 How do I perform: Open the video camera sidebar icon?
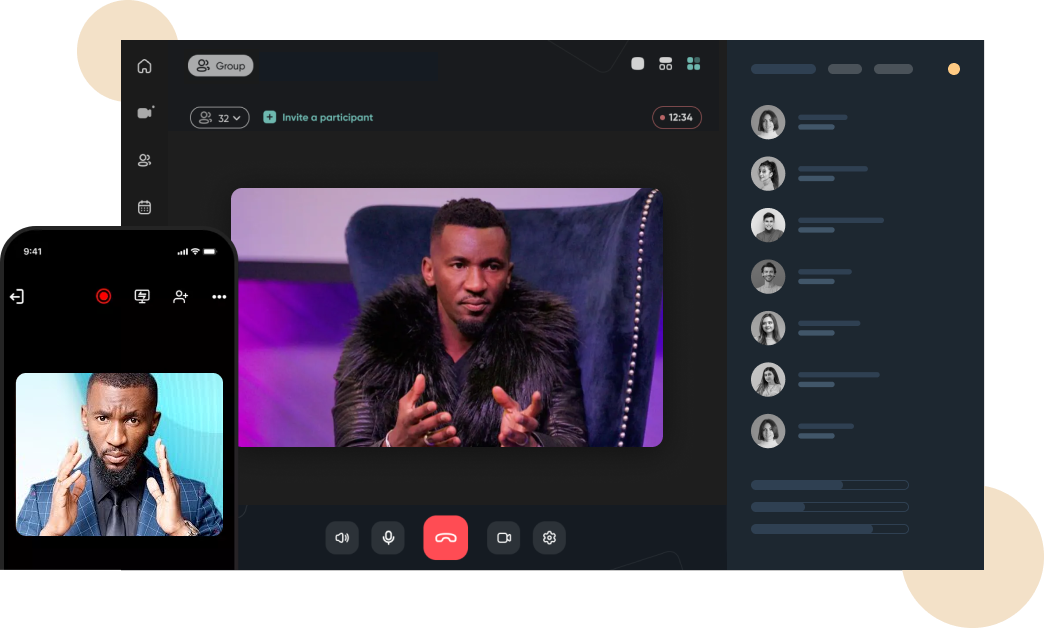(144, 113)
